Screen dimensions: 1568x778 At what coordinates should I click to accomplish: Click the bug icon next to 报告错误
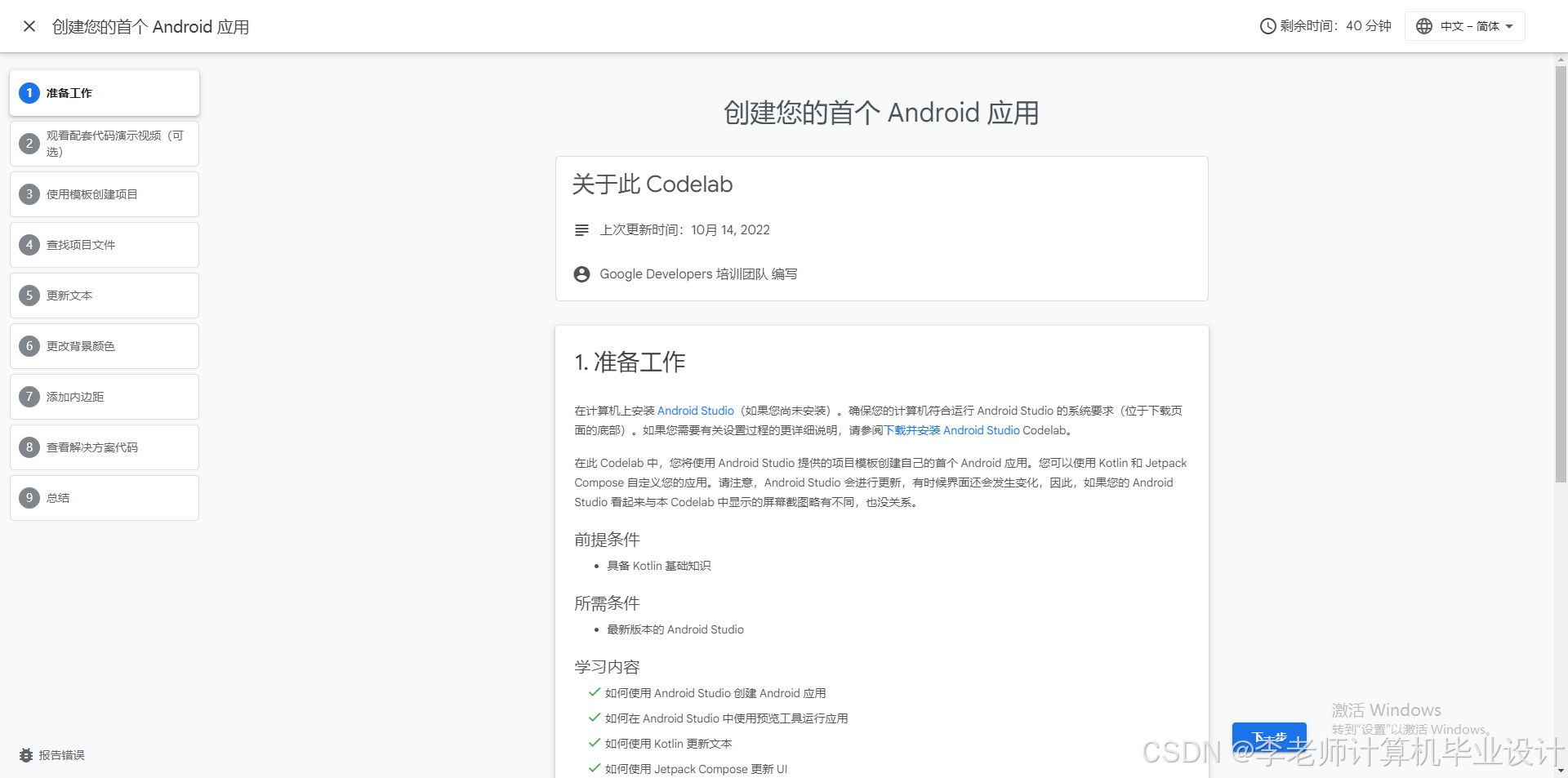pos(27,755)
